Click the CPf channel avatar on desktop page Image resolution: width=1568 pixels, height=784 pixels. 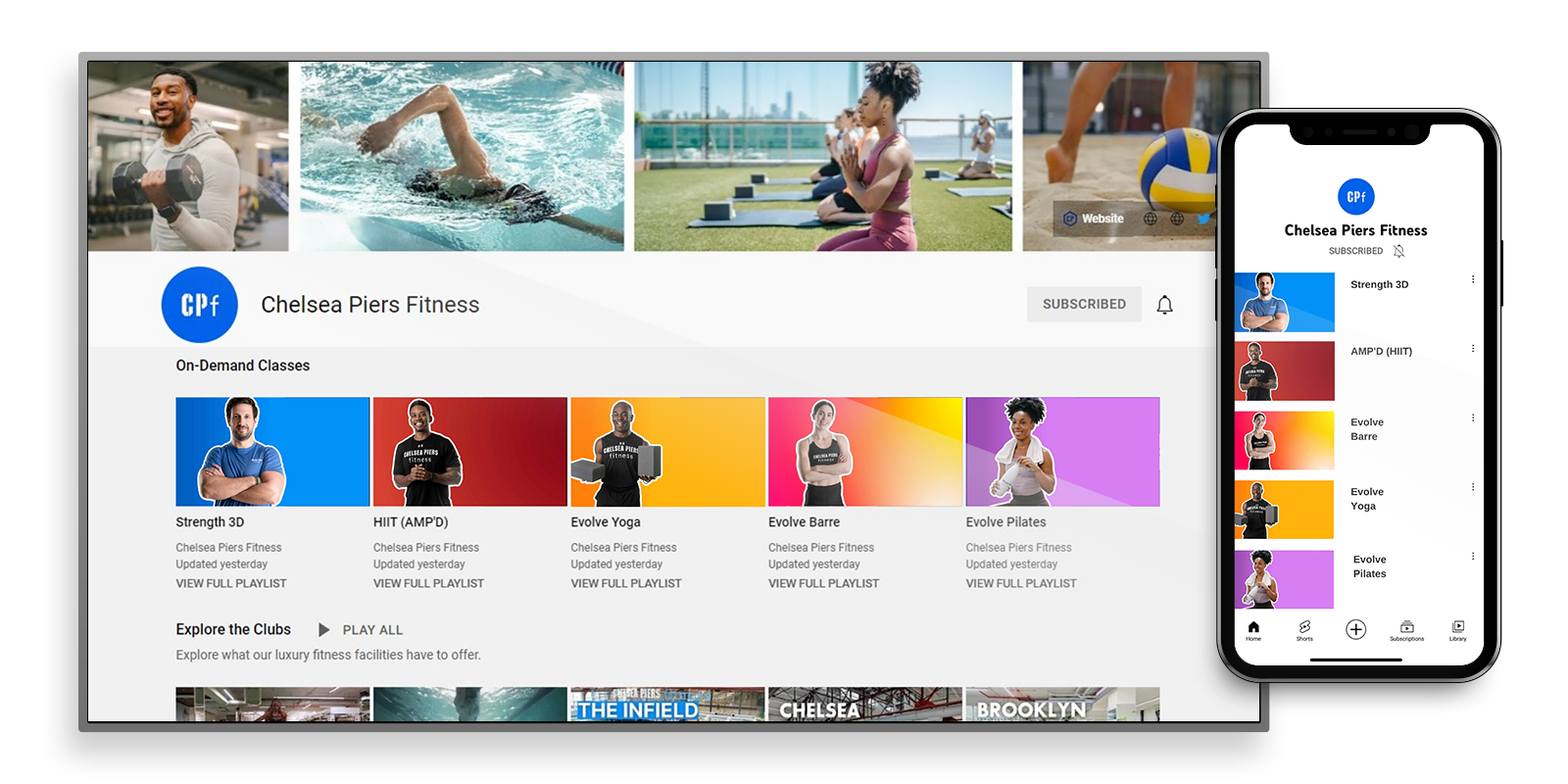(x=199, y=305)
